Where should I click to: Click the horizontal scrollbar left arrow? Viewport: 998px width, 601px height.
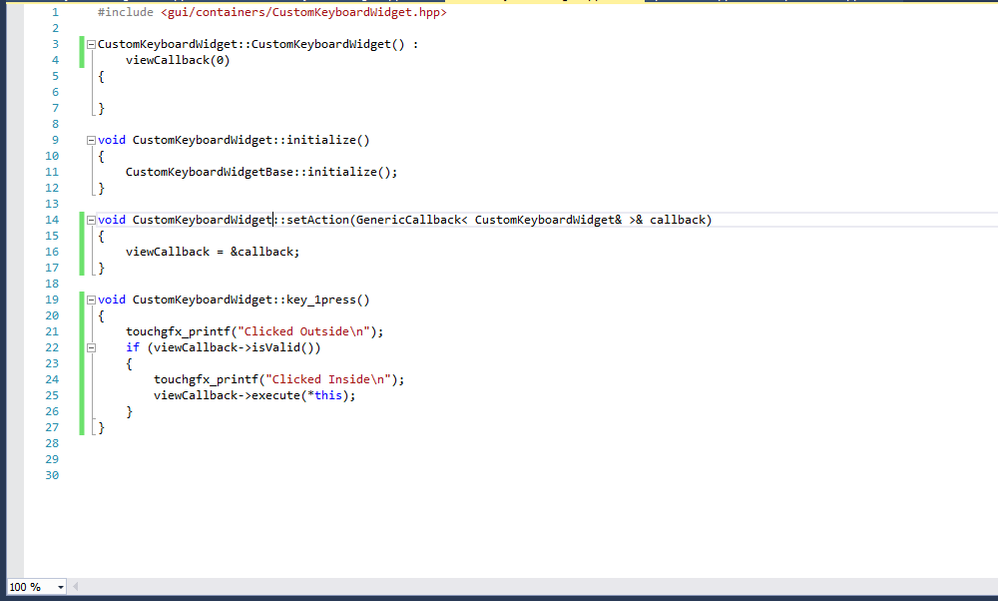[76, 586]
